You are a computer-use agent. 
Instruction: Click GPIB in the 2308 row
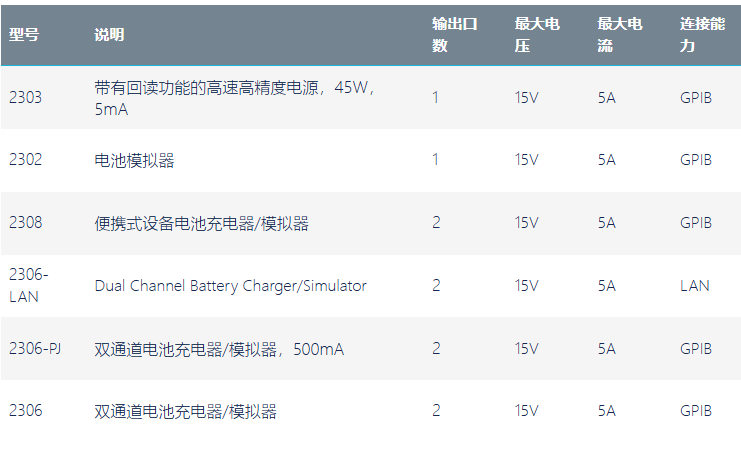(696, 223)
